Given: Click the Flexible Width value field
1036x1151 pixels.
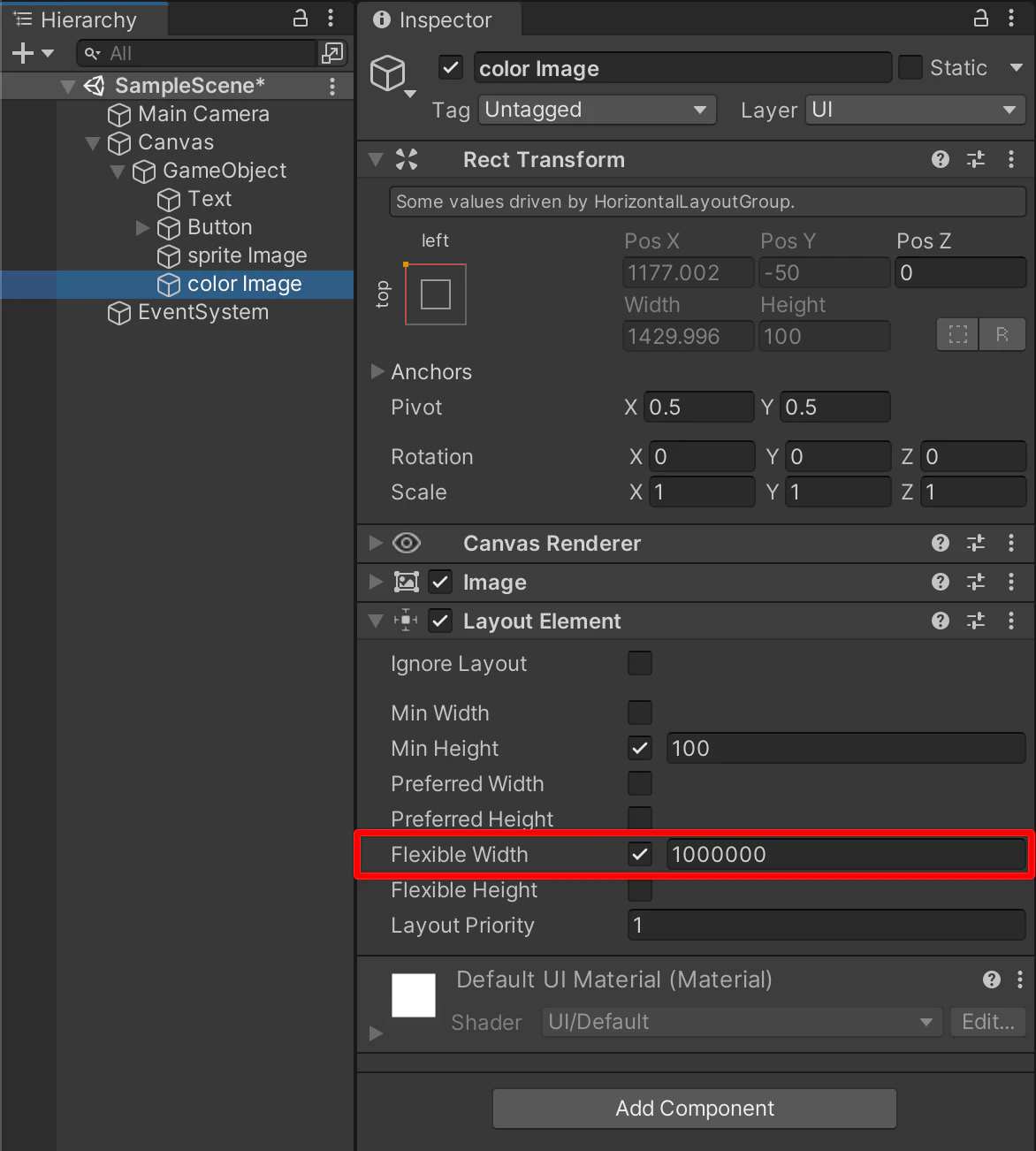Looking at the screenshot, I should (x=847, y=854).
